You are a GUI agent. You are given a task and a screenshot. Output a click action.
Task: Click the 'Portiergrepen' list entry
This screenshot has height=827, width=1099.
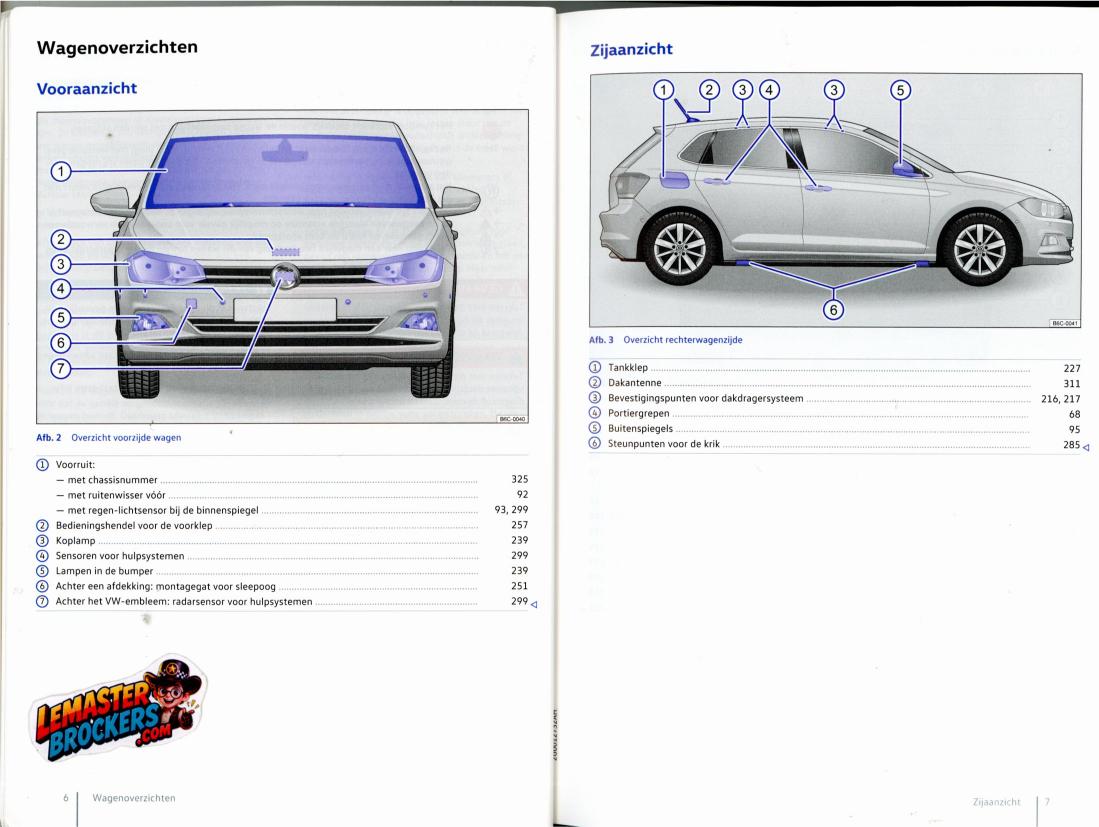click(639, 414)
